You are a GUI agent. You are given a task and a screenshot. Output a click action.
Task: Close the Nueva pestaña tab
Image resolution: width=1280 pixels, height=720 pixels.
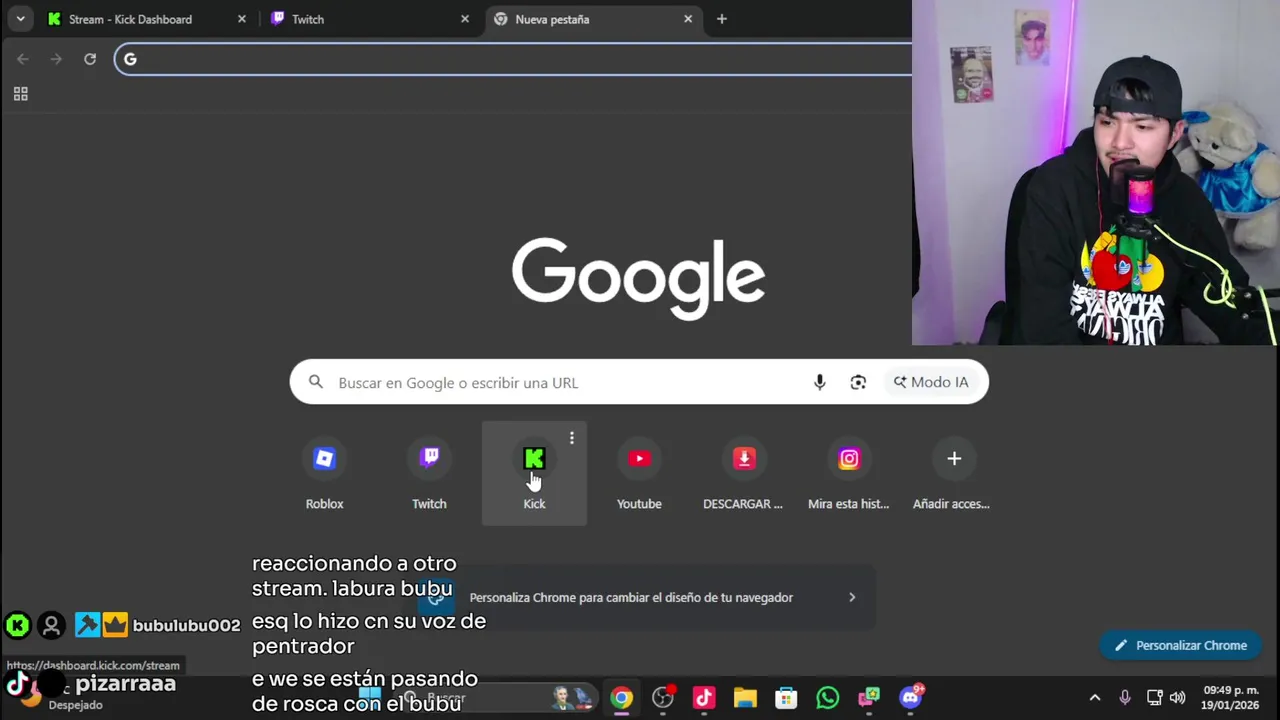(x=688, y=19)
